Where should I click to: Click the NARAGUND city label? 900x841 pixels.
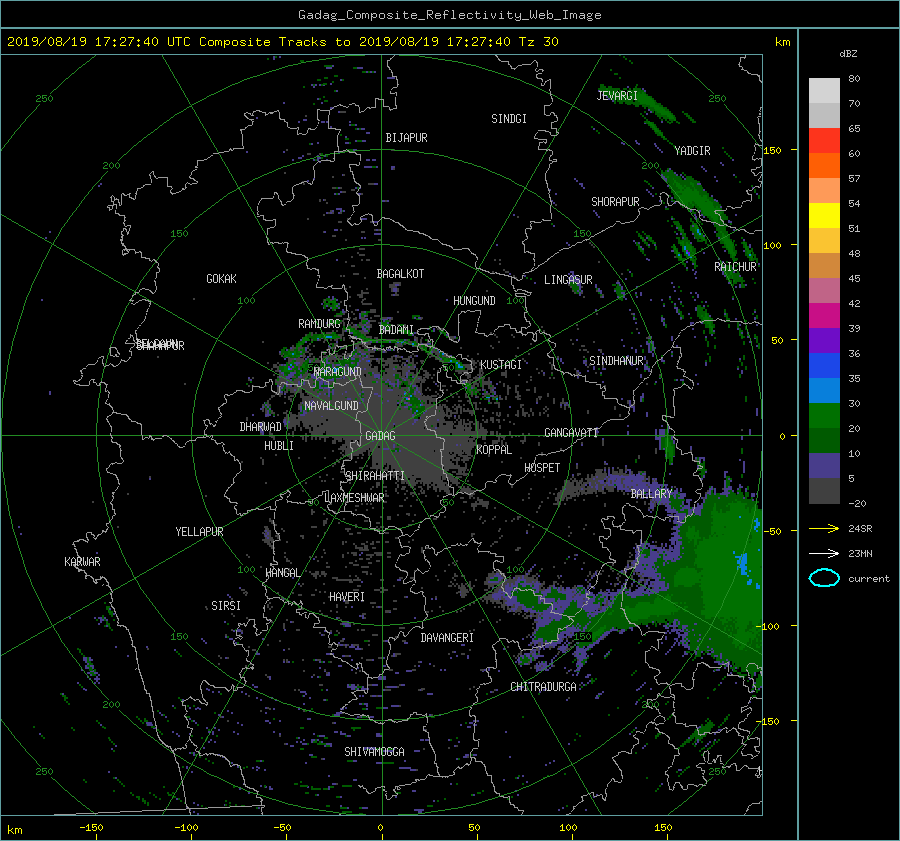click(338, 372)
